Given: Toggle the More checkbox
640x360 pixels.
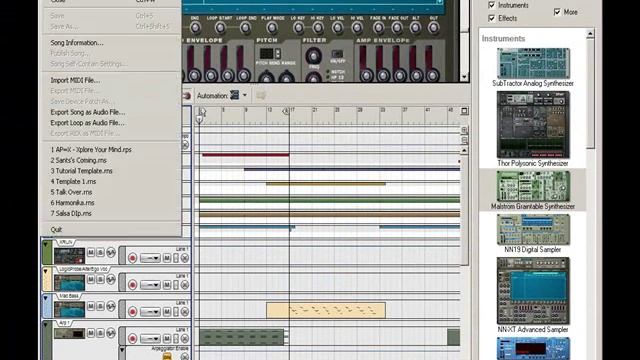Looking at the screenshot, I should pos(557,12).
